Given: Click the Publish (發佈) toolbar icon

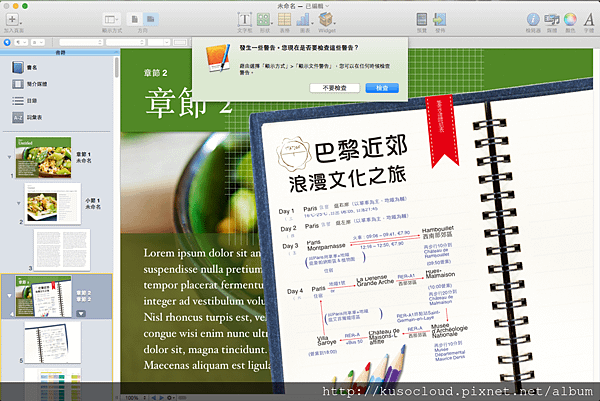Looking at the screenshot, I should coord(440,19).
